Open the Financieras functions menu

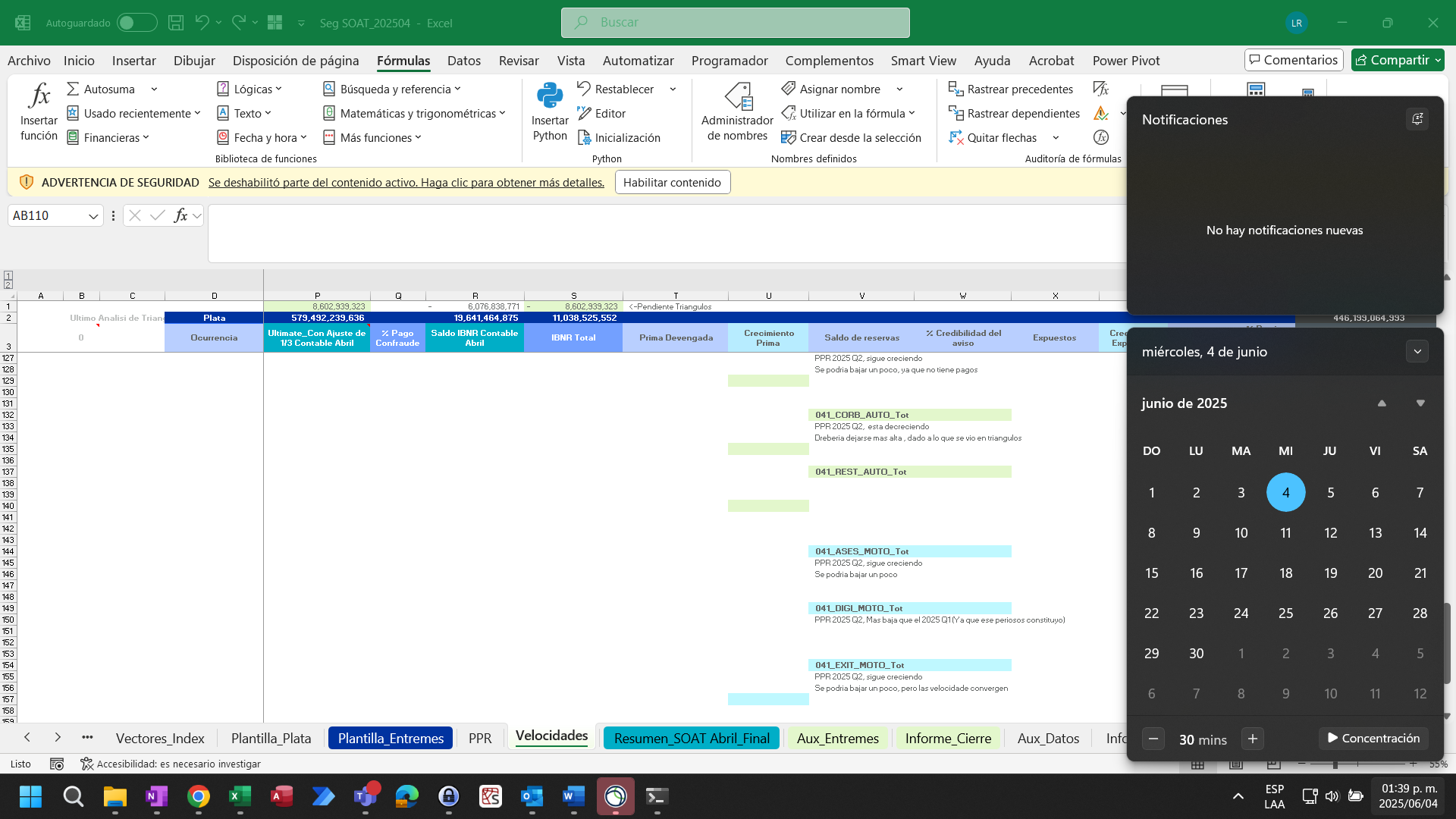pos(108,138)
